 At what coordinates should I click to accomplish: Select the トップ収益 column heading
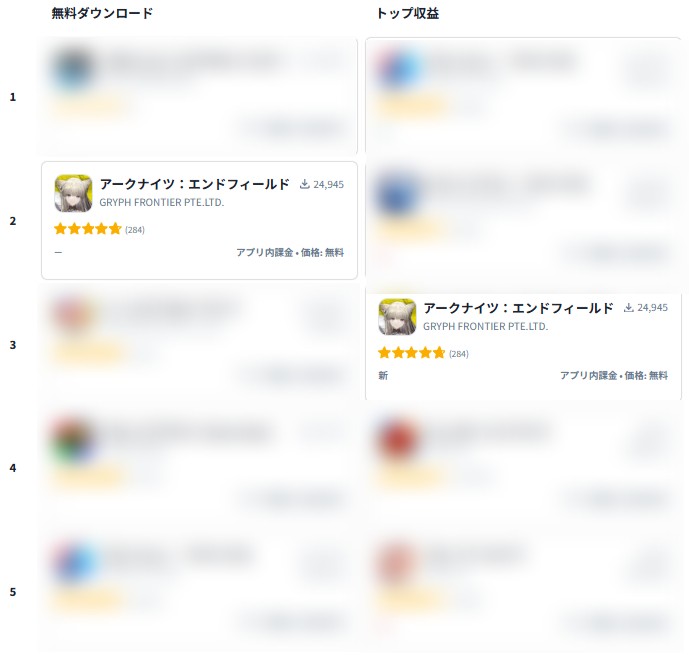coord(407,13)
